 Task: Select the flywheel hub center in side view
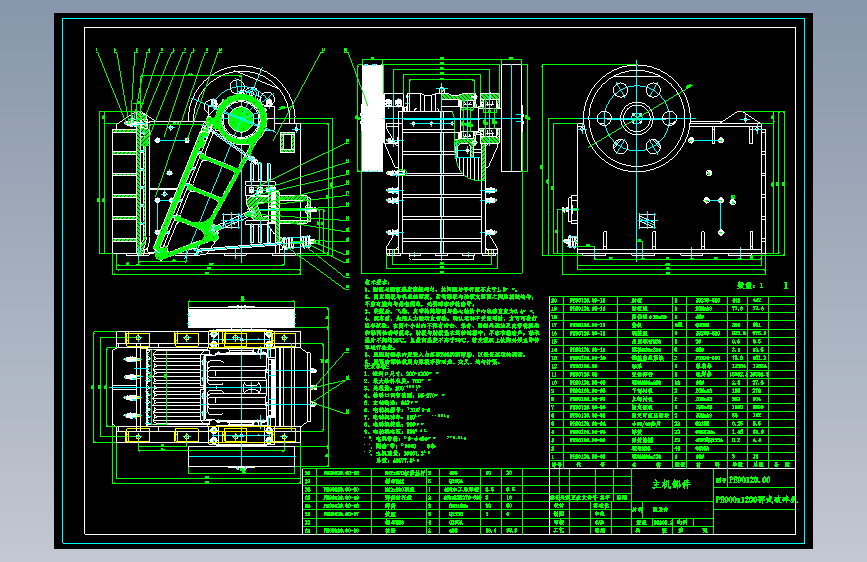[636, 118]
